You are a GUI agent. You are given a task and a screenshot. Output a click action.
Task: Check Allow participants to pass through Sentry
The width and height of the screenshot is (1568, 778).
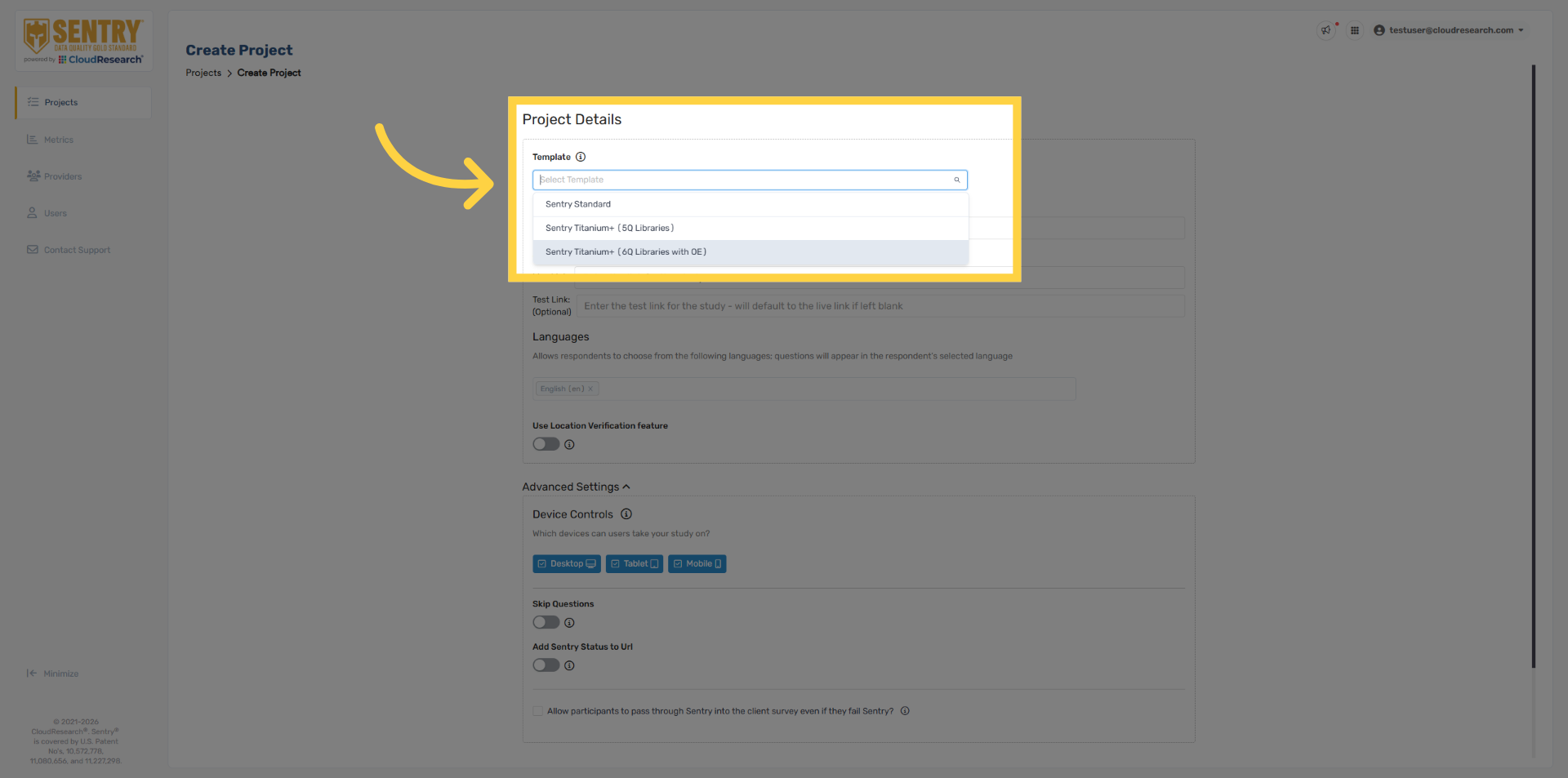538,711
